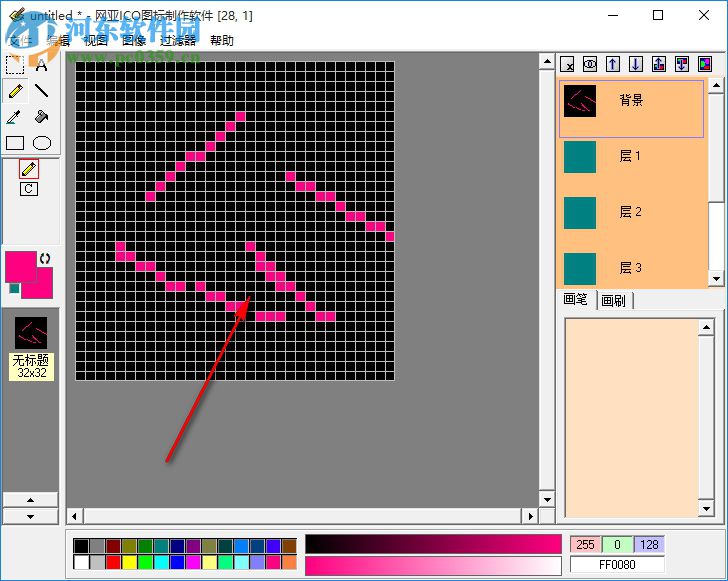This screenshot has width=728, height=581.
Task: Click layers list scroll up arrow
Action: pyautogui.click(x=716, y=85)
